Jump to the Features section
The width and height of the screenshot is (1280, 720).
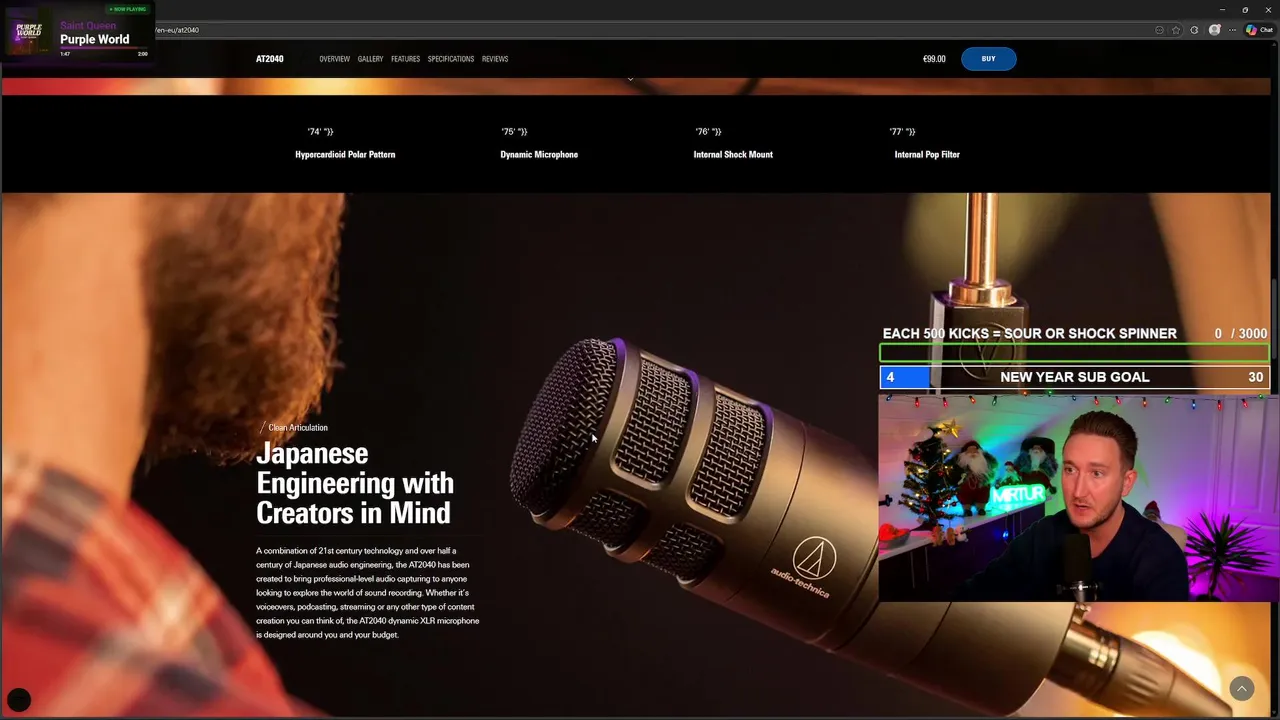pos(405,59)
